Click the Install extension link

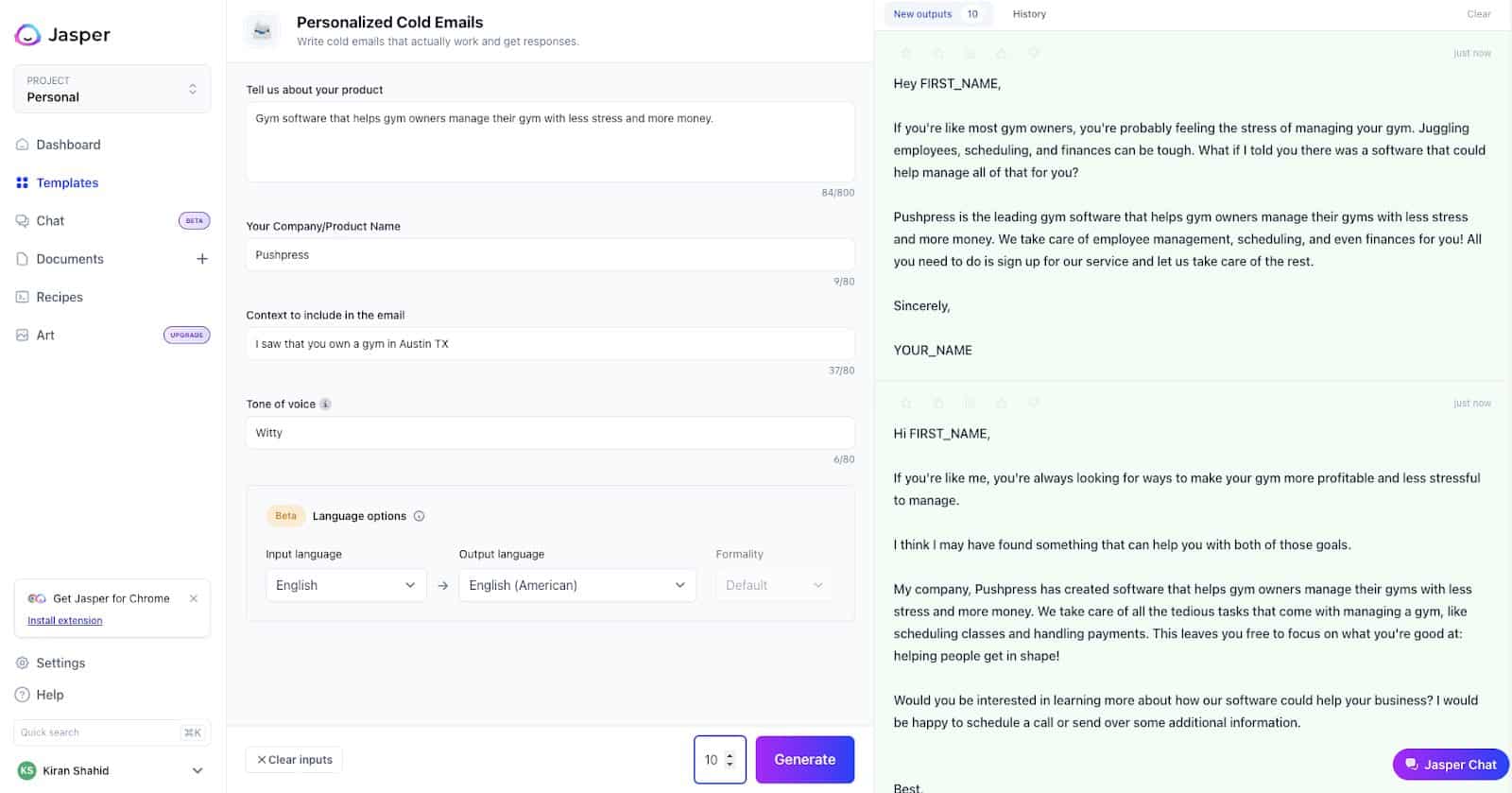pos(65,621)
